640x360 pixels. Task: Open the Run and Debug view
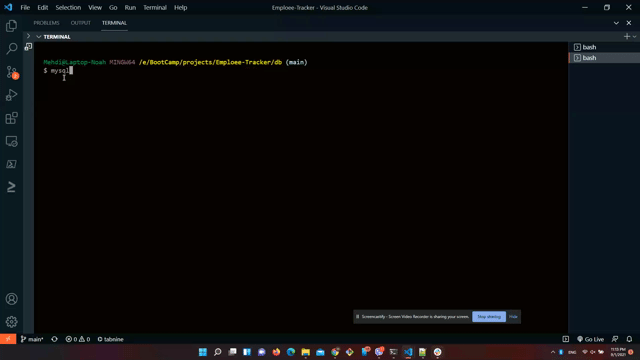pyautogui.click(x=11, y=95)
